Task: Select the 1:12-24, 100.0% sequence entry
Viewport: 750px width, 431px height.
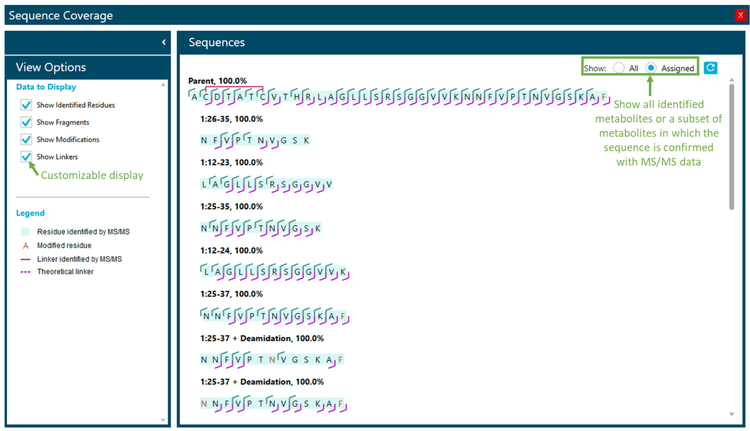Action: [x=231, y=250]
